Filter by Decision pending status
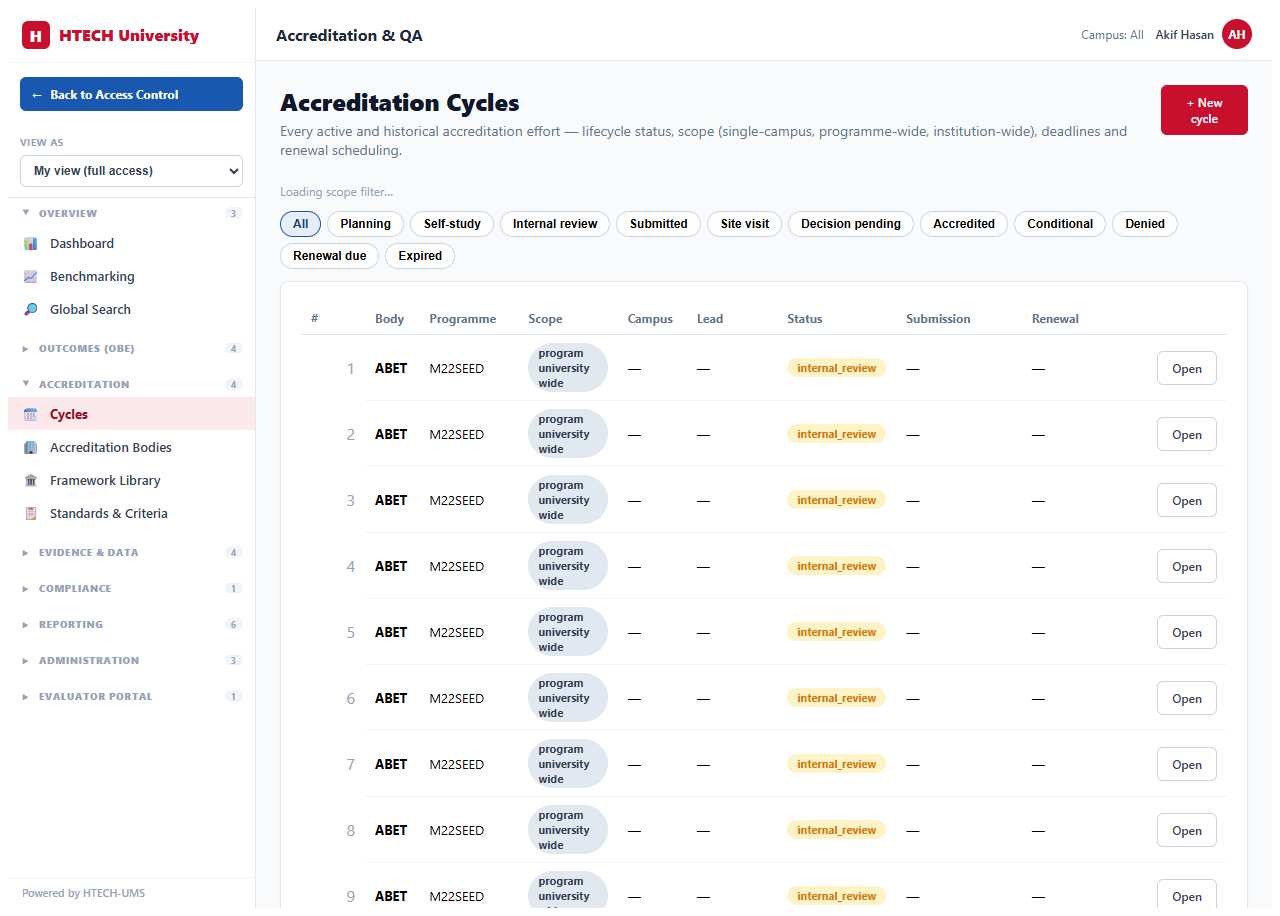1280x916 pixels. [x=851, y=224]
